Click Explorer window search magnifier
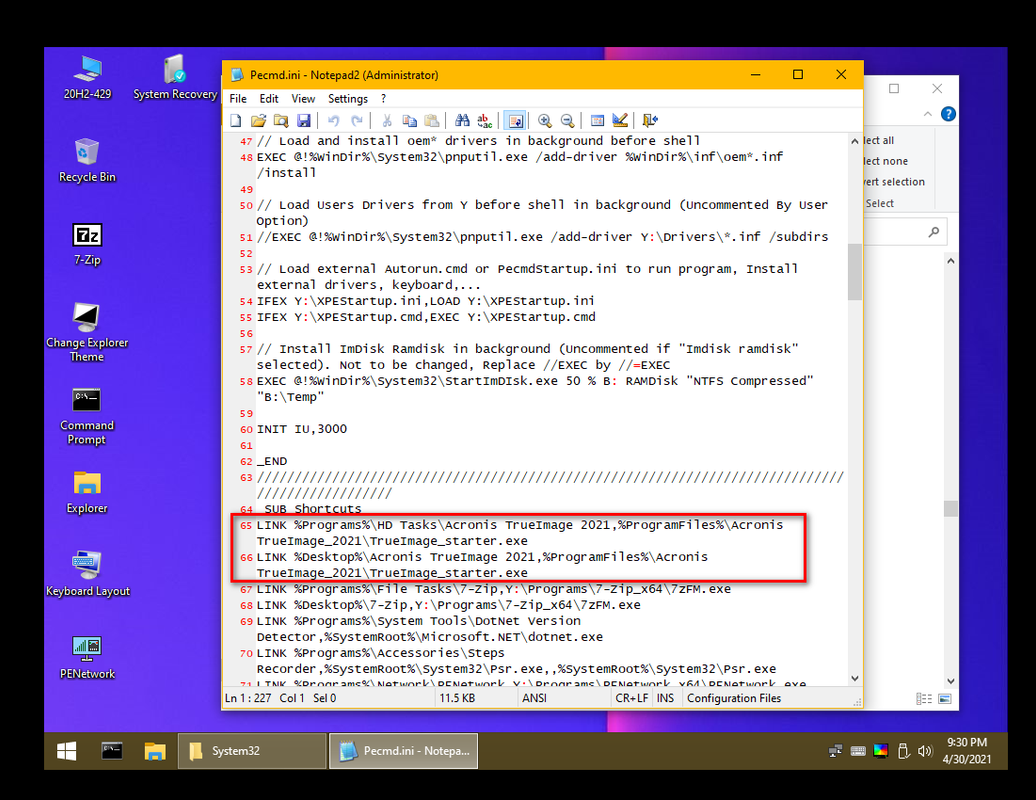This screenshot has width=1036, height=800. tap(934, 232)
